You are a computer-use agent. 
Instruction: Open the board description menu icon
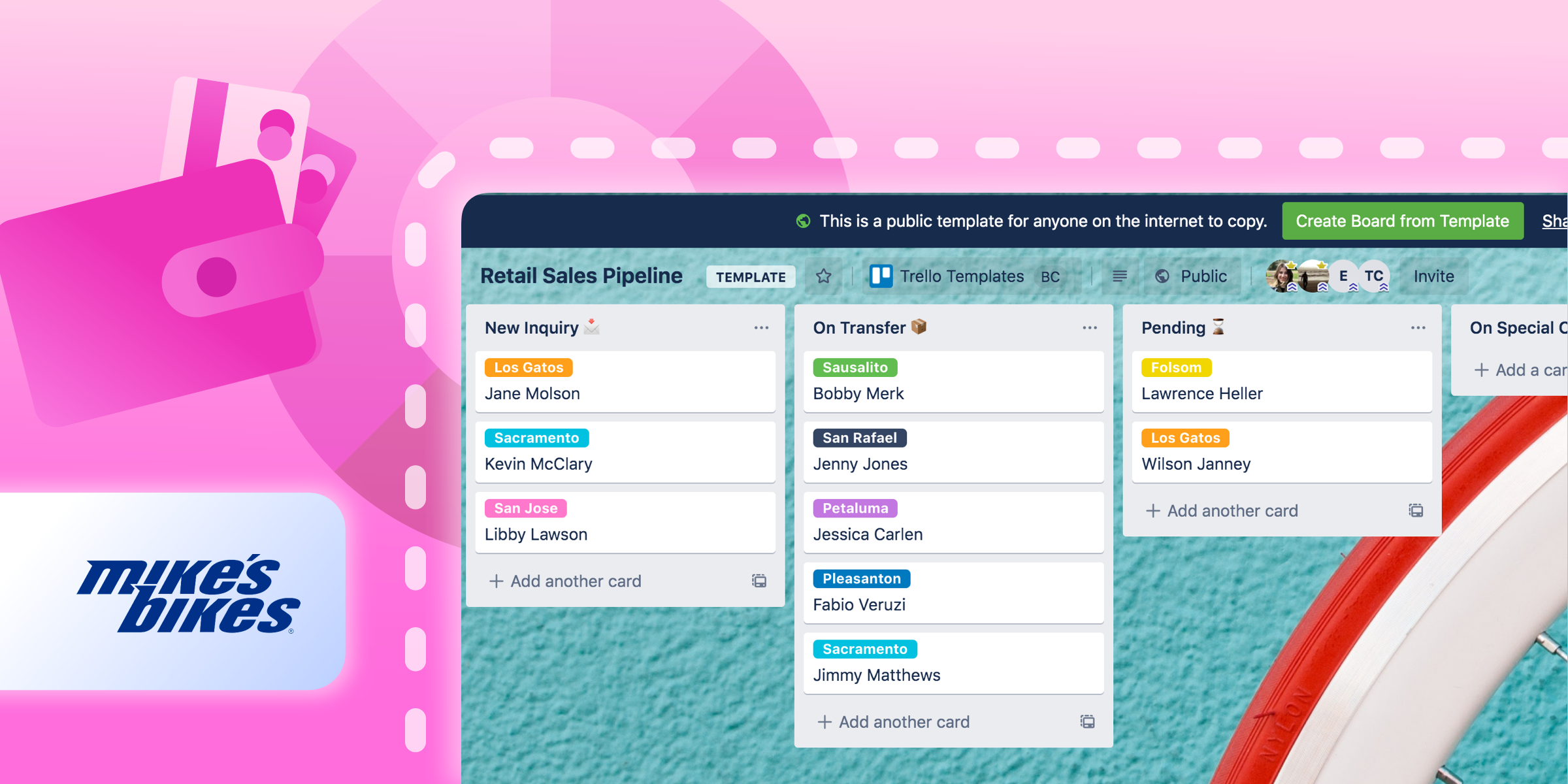pyautogui.click(x=1119, y=276)
